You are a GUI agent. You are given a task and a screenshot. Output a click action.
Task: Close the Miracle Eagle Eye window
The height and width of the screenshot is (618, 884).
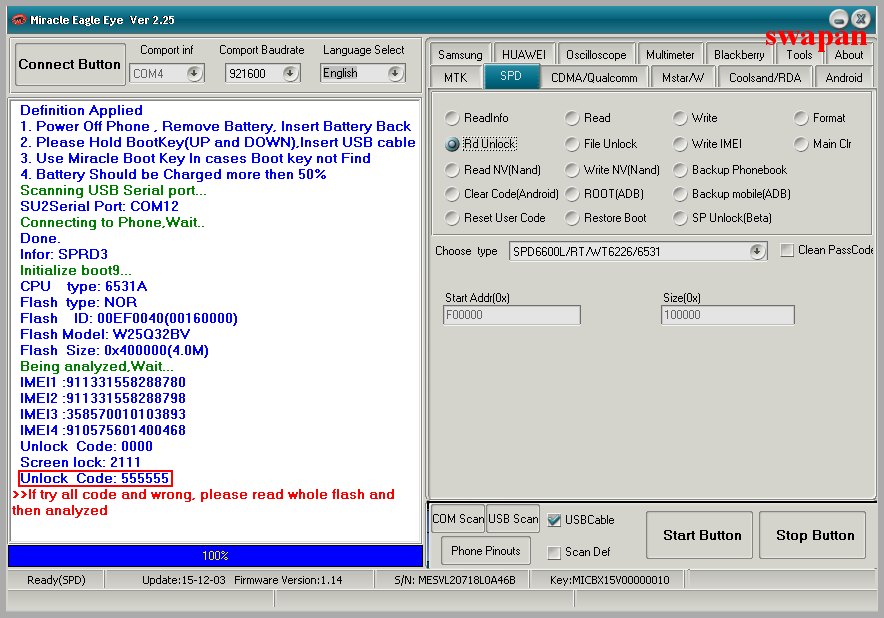(861, 19)
